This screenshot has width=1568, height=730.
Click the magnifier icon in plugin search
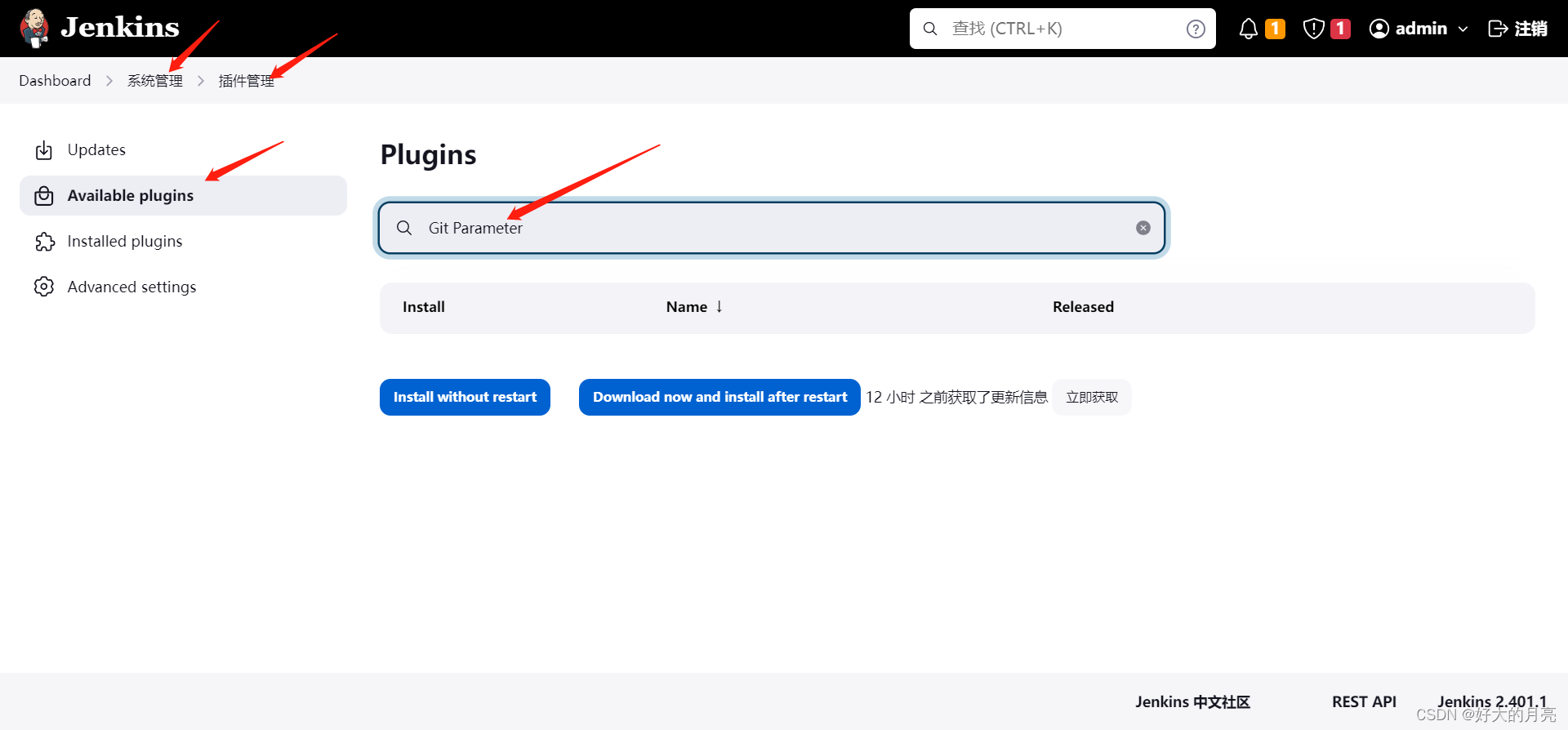pos(404,228)
